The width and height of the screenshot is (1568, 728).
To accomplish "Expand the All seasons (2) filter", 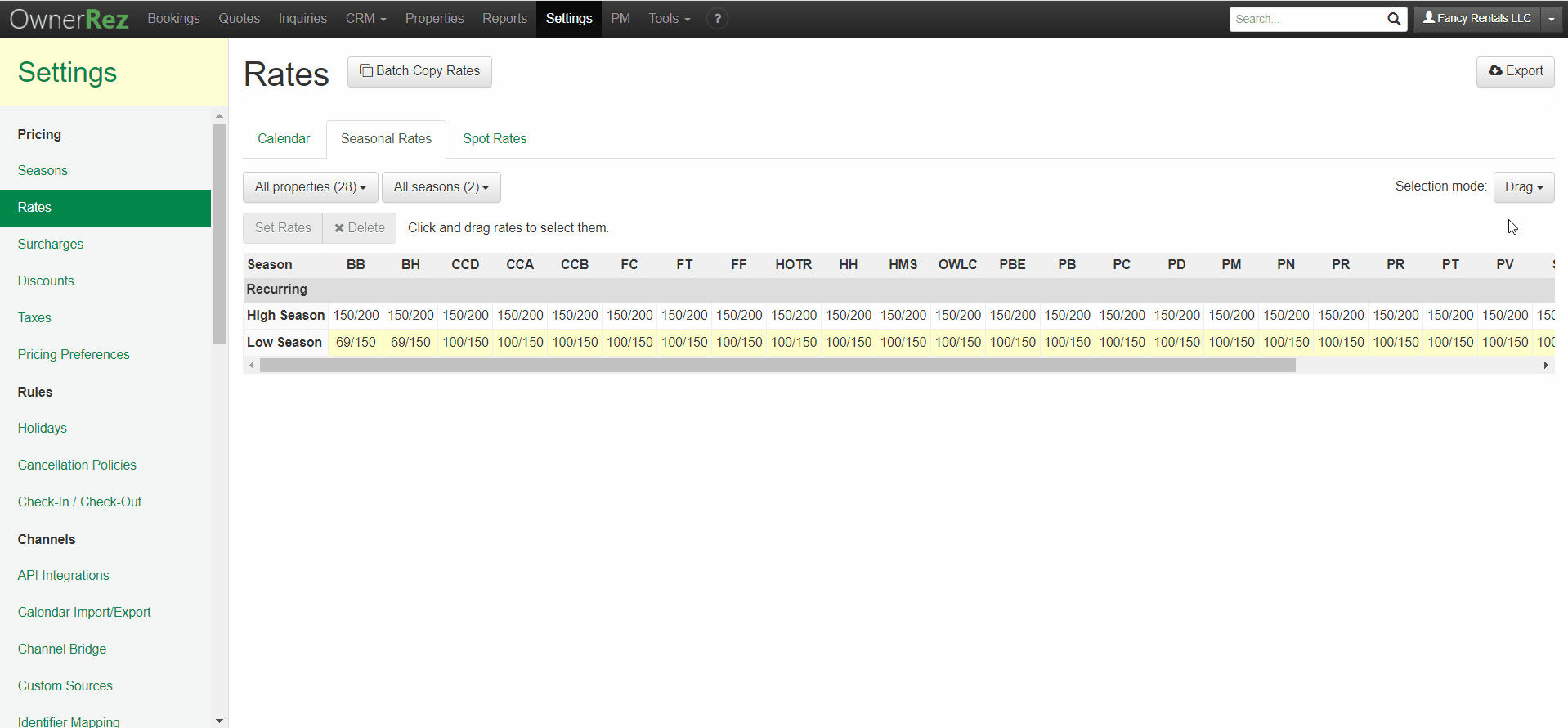I will [x=441, y=187].
